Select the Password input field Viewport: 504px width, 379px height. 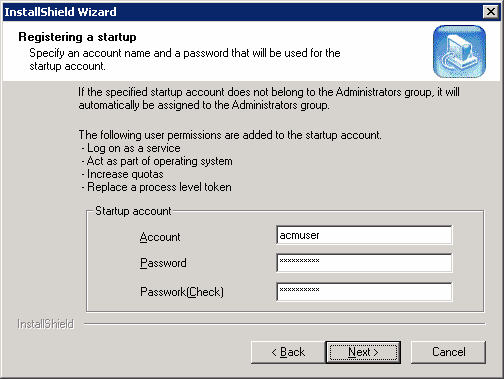tap(364, 263)
